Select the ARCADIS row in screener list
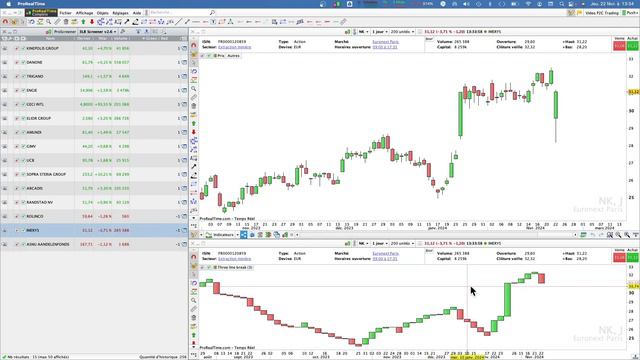The height and width of the screenshot is (360, 640). tap(94, 188)
